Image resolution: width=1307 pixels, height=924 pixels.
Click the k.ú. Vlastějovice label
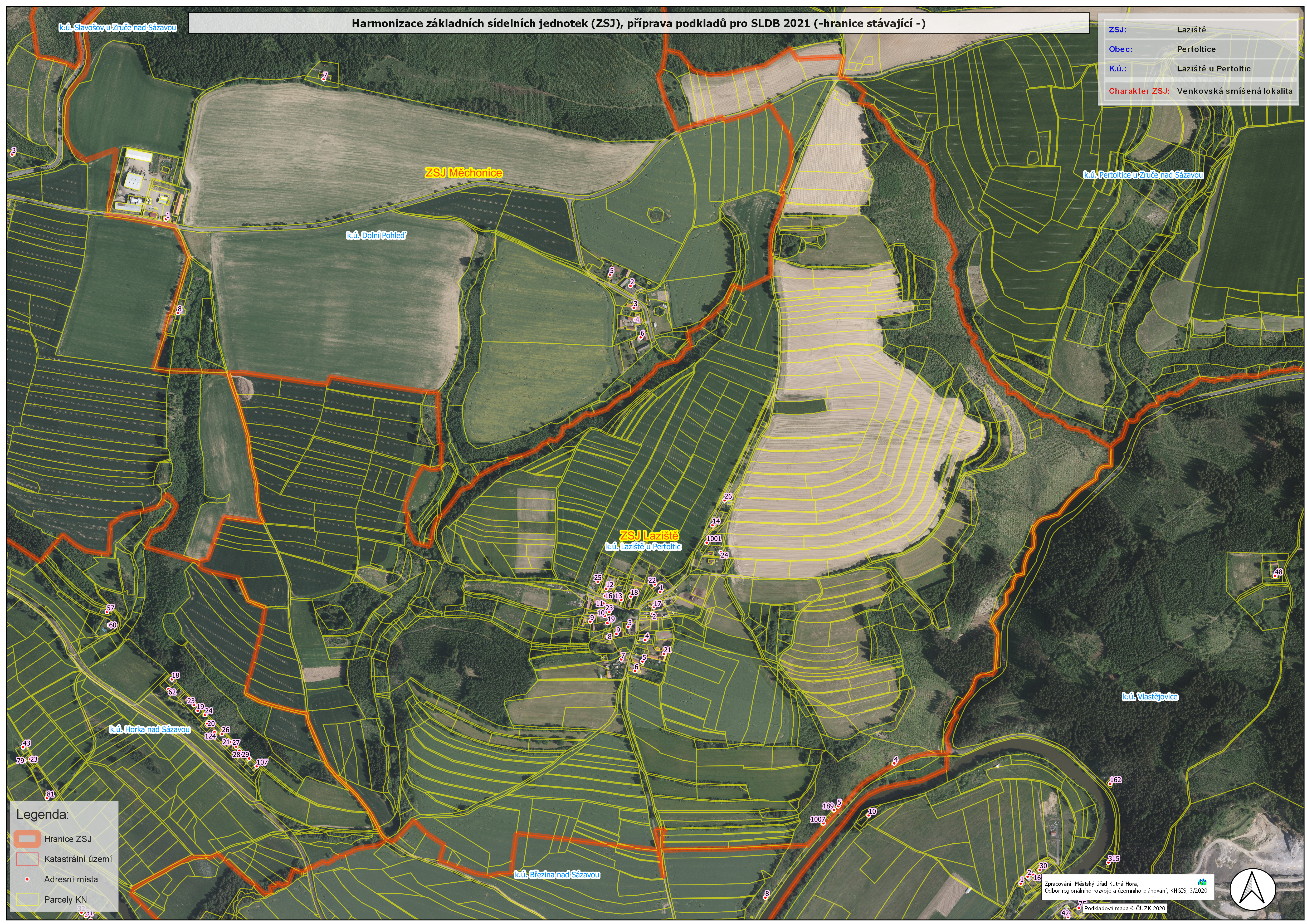pyautogui.click(x=1150, y=696)
